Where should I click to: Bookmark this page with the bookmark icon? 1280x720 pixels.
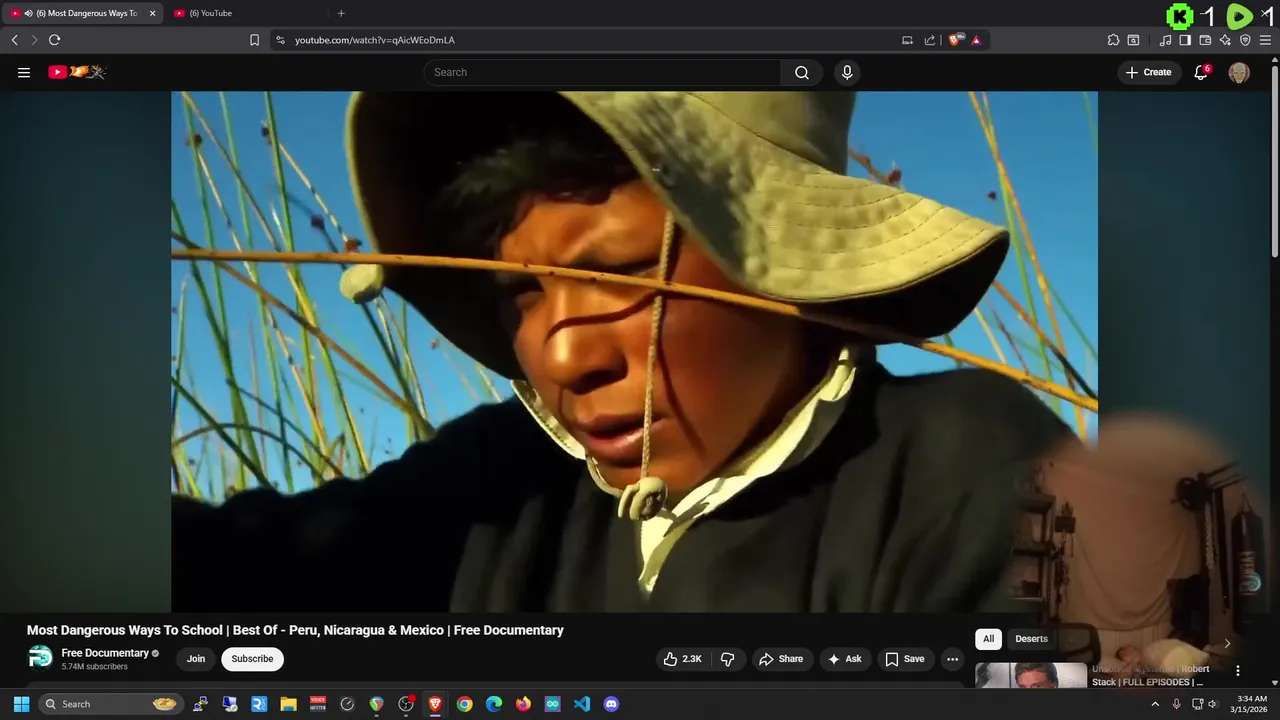tap(254, 40)
